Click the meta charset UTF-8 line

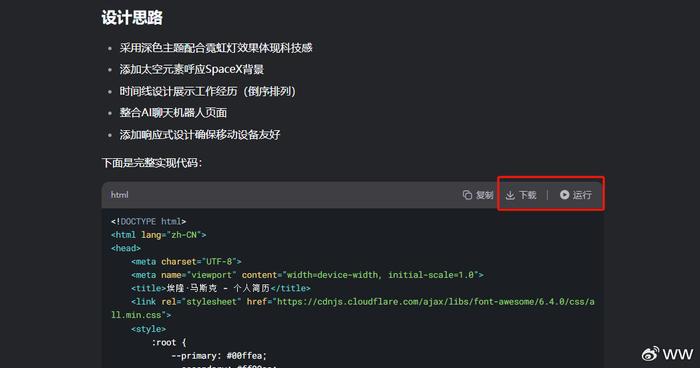(186, 262)
